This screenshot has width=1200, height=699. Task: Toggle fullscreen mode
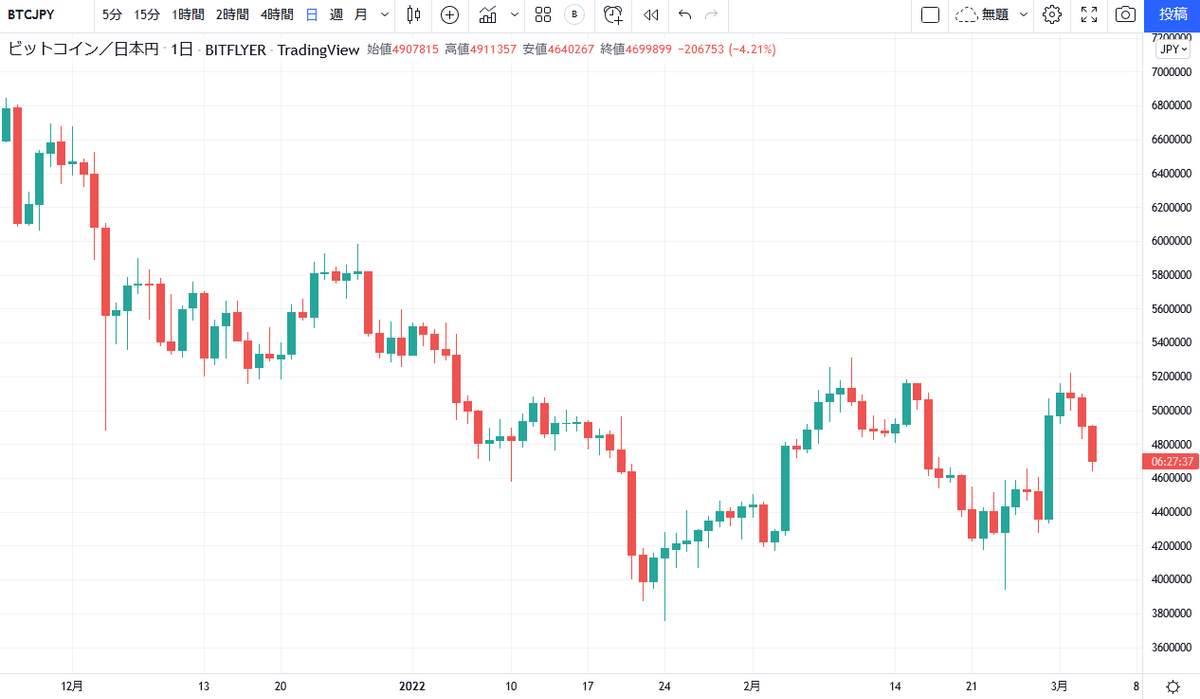coord(1089,15)
